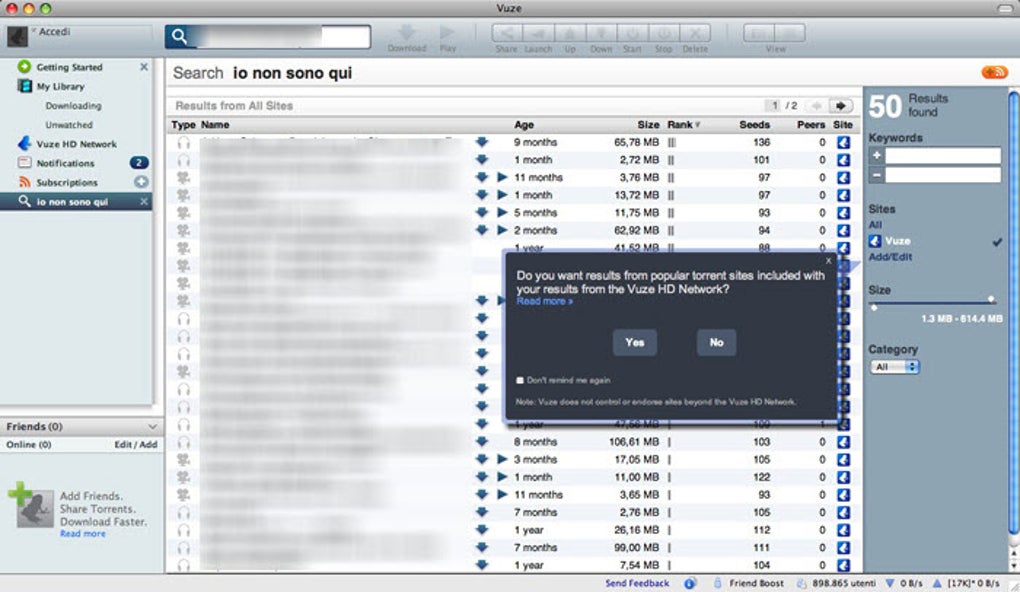Click Read more link in dialog
This screenshot has height=592, width=1020.
tap(544, 301)
